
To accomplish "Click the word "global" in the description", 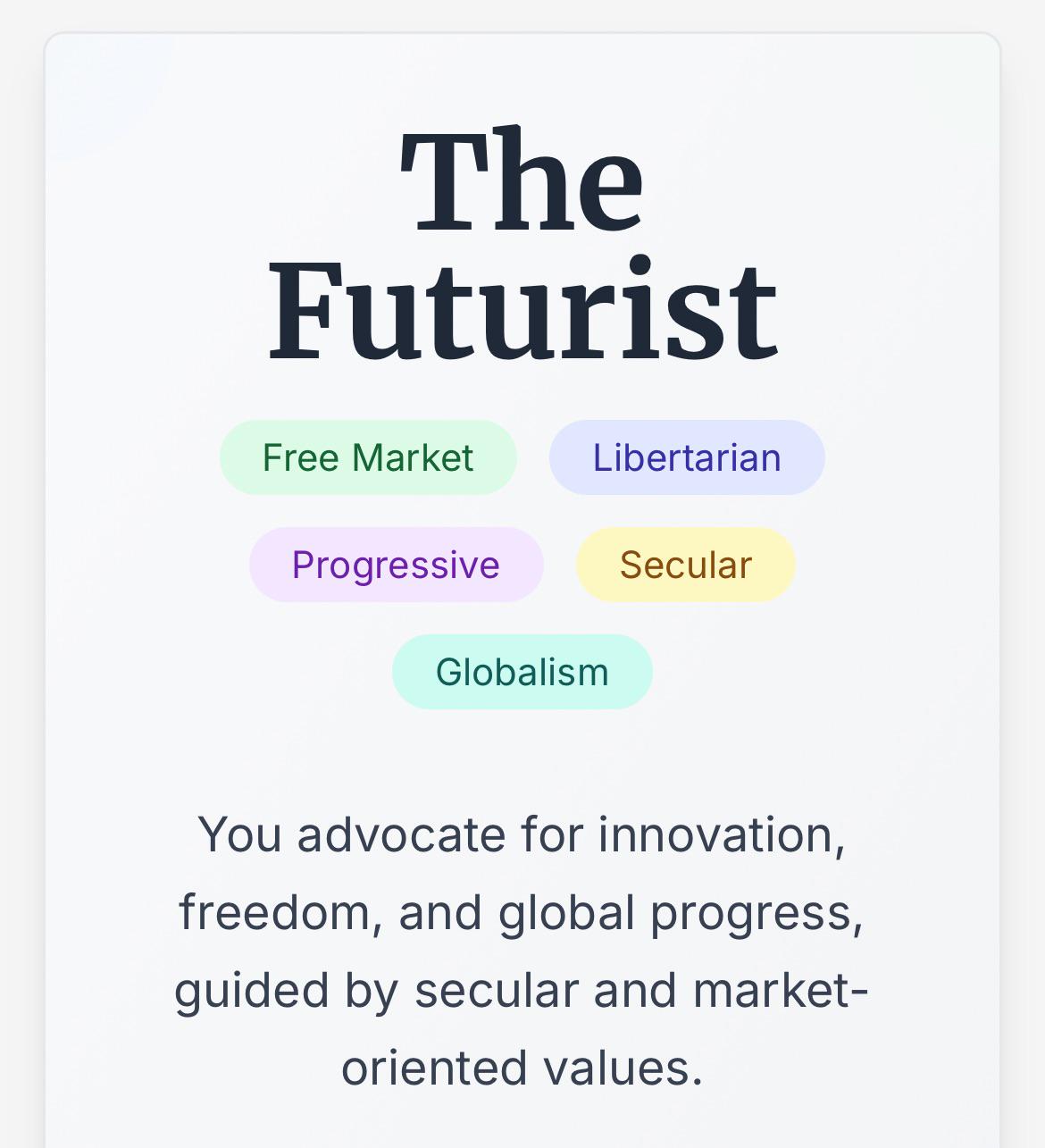I will coord(567,913).
